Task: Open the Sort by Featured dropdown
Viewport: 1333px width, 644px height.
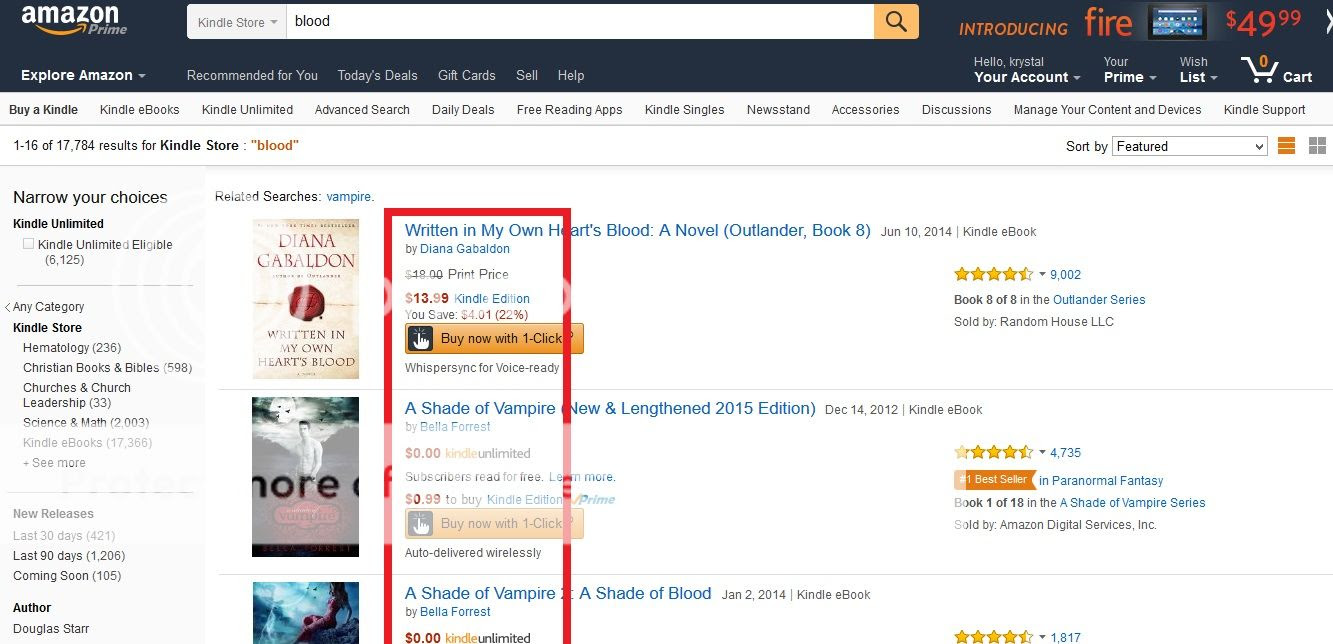Action: pyautogui.click(x=1190, y=146)
